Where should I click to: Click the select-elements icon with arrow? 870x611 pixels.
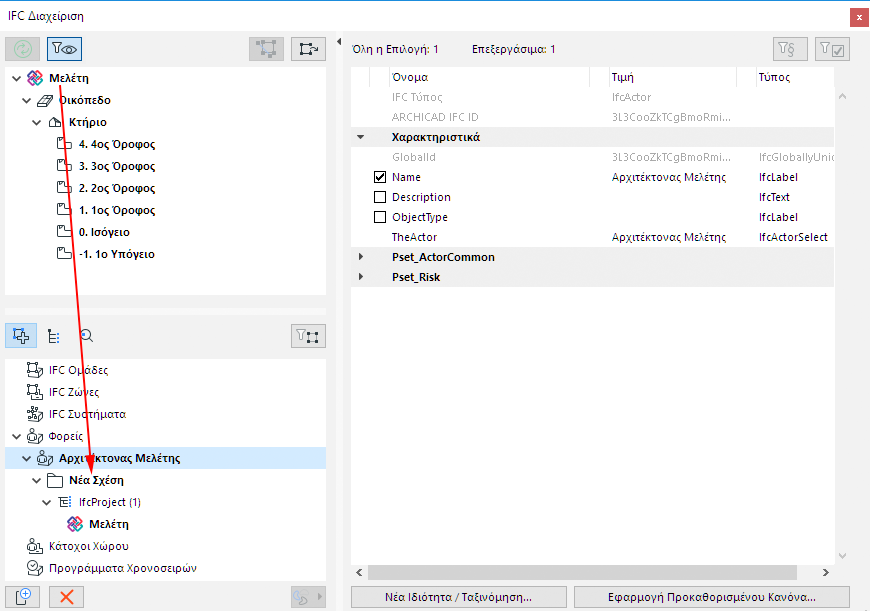point(308,49)
